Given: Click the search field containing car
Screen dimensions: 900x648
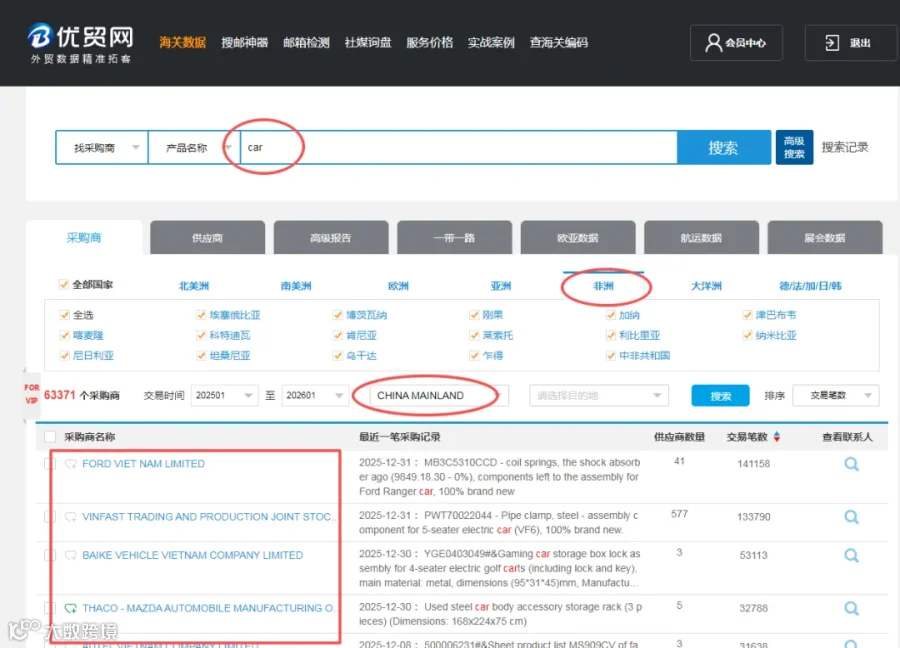Looking at the screenshot, I should coord(458,148).
